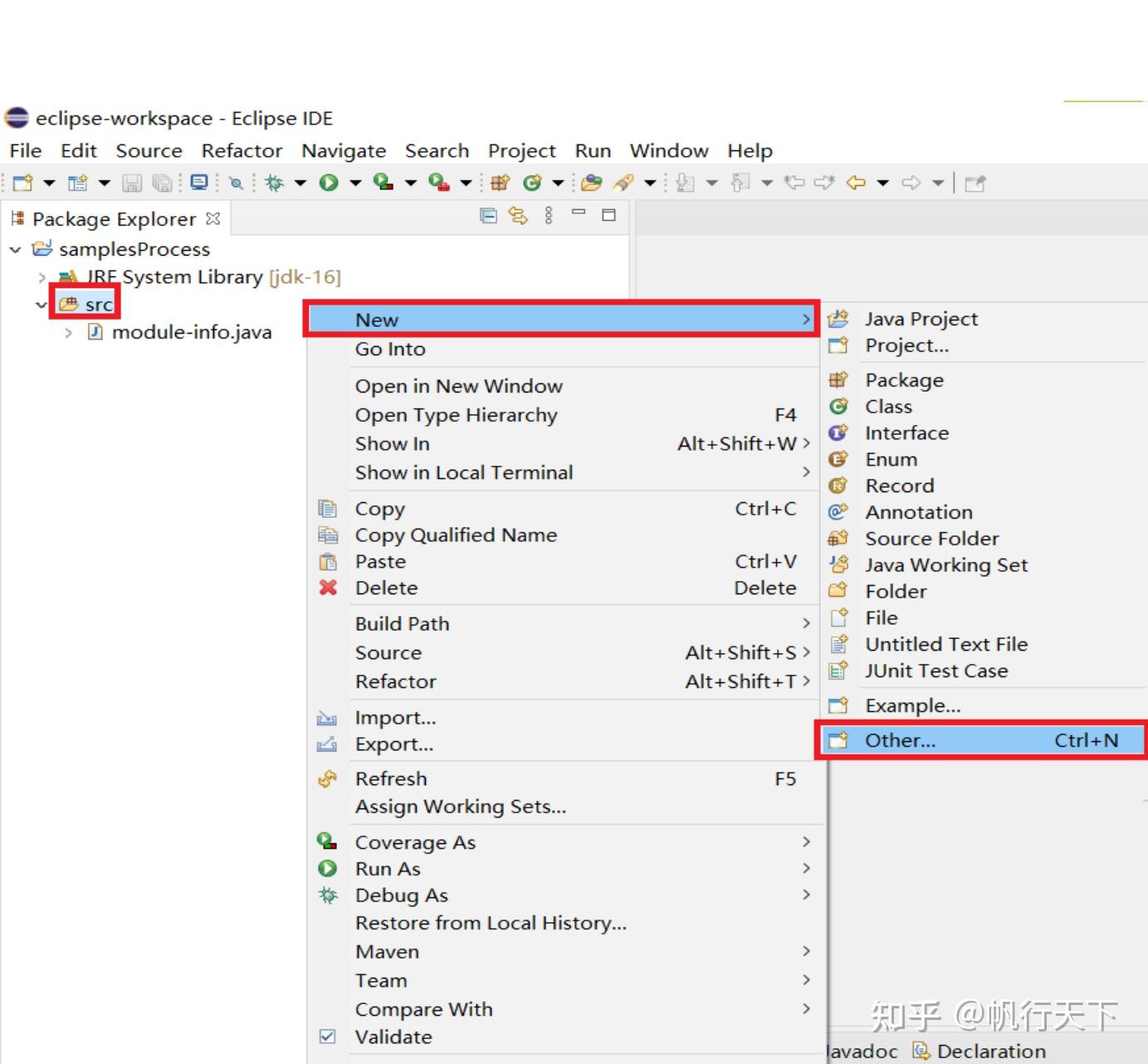
Task: Select Team in the context menu
Action: [x=381, y=980]
